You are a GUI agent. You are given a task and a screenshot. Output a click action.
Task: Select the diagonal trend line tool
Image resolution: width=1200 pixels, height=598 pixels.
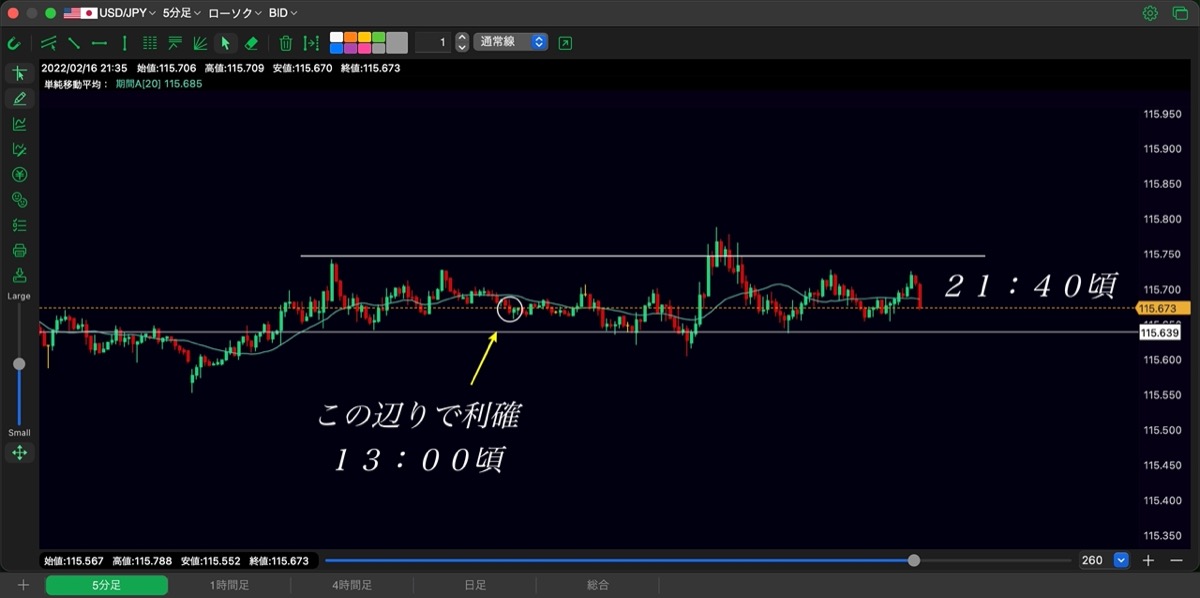(x=73, y=43)
